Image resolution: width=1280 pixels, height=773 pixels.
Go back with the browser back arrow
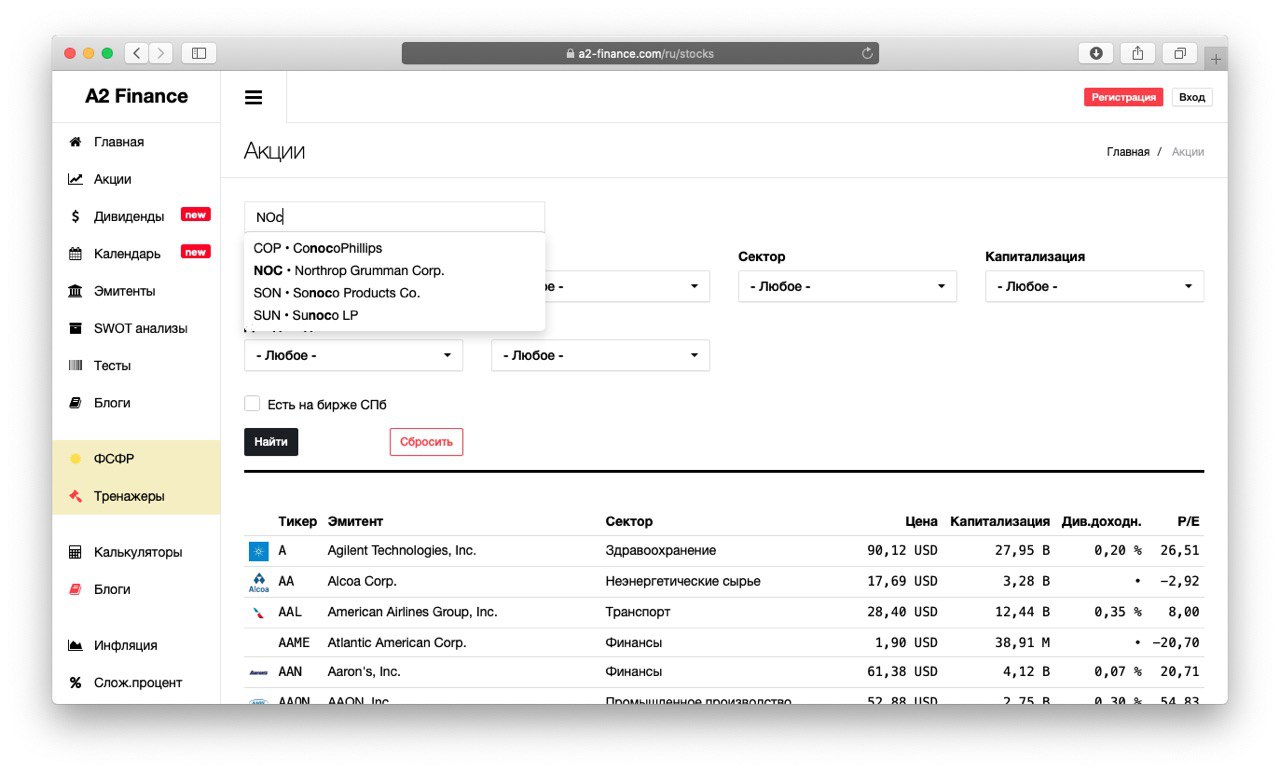pos(136,53)
